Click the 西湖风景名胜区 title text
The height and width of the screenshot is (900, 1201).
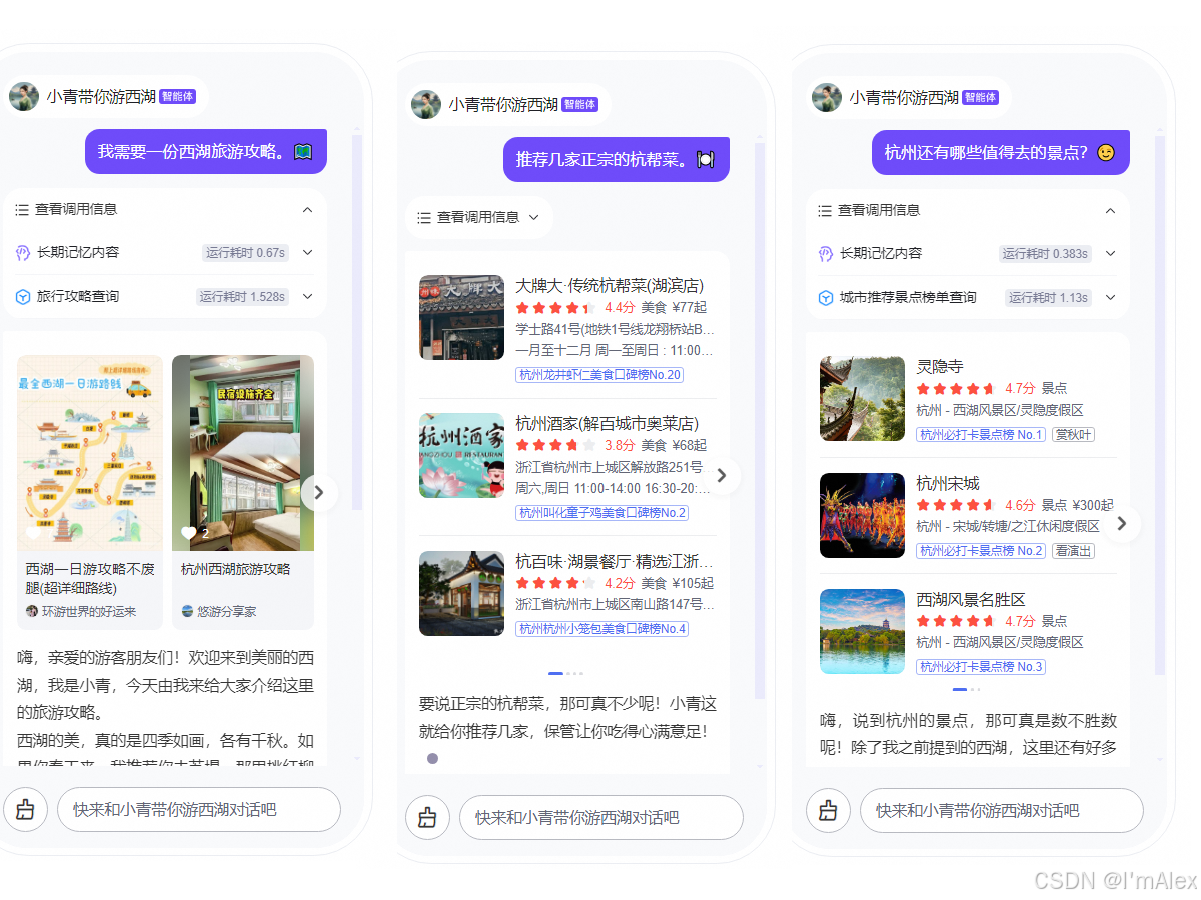point(971,599)
